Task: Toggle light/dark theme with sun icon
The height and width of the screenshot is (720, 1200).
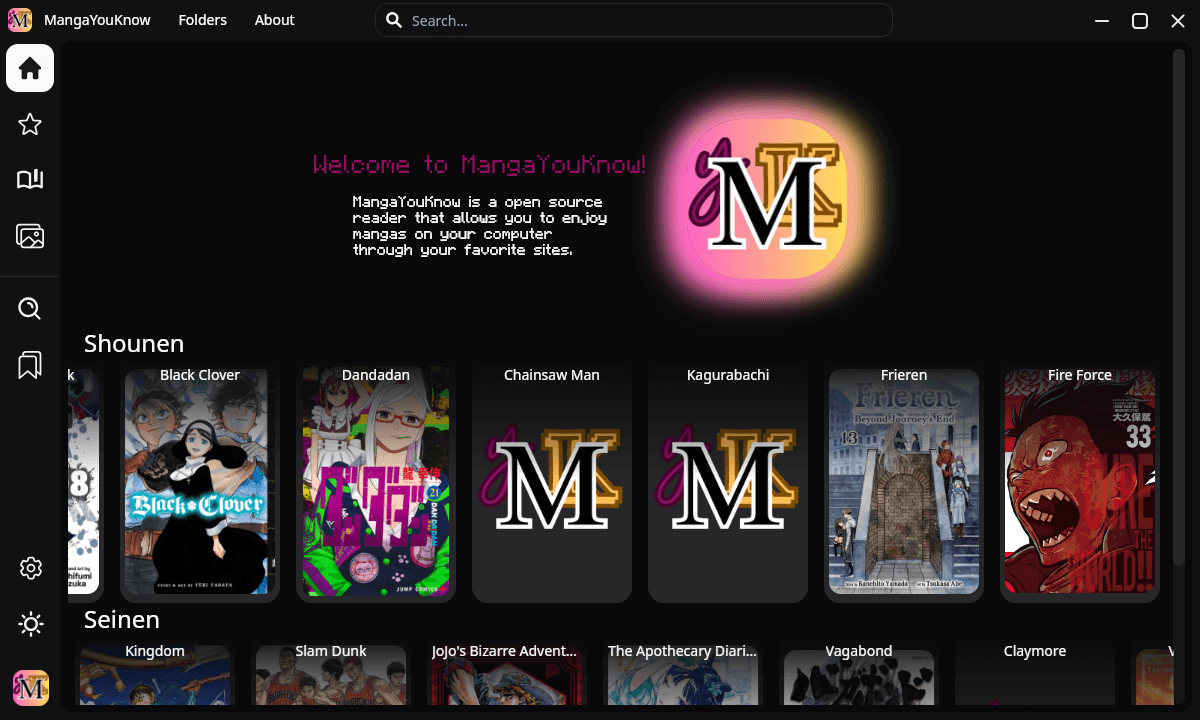Action: pos(30,625)
